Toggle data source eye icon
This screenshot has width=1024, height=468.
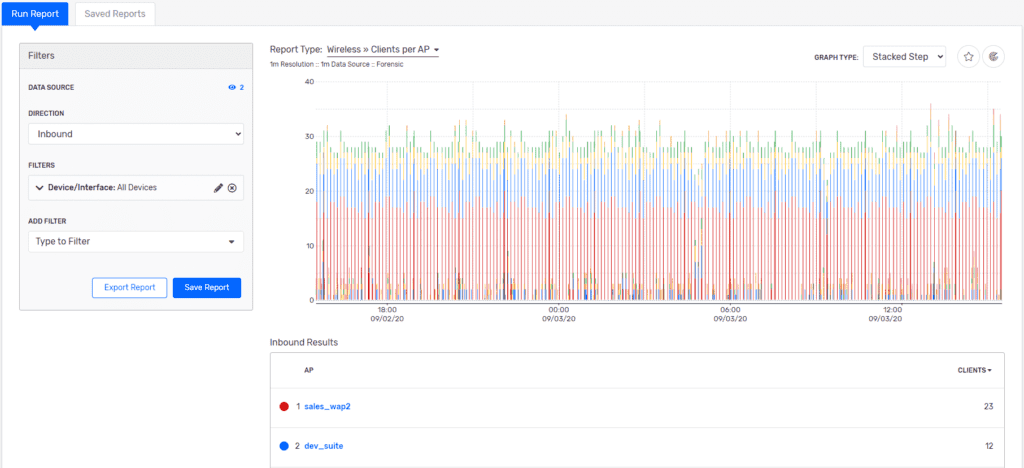click(x=231, y=87)
